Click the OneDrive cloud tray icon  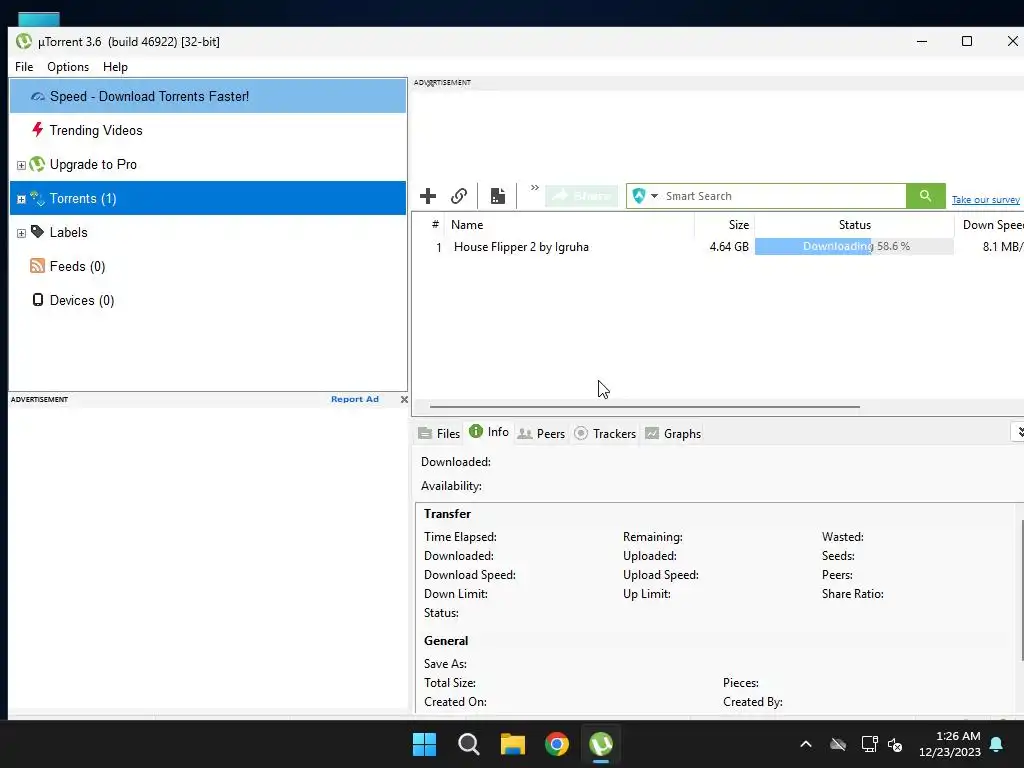coord(838,744)
